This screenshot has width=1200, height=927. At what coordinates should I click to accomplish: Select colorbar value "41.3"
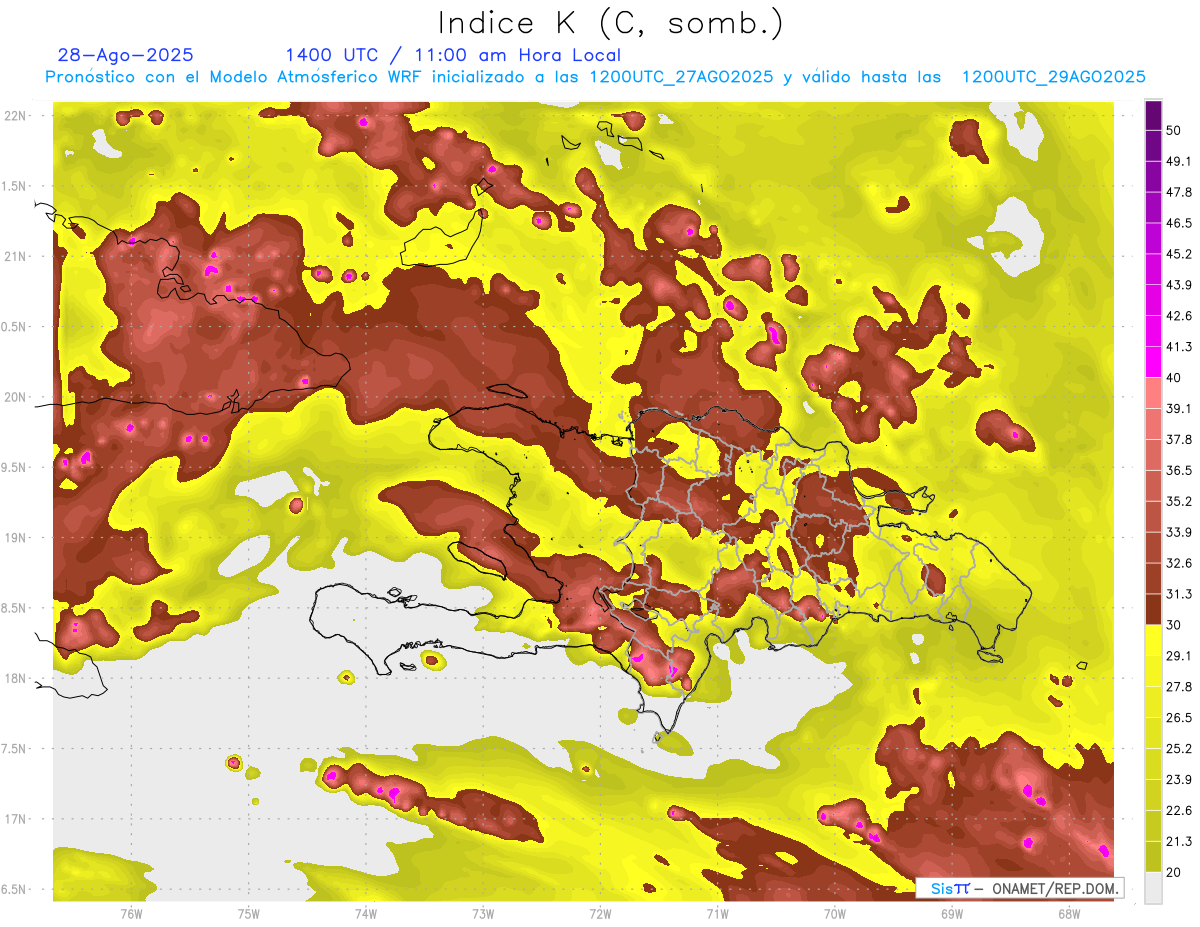click(1180, 347)
